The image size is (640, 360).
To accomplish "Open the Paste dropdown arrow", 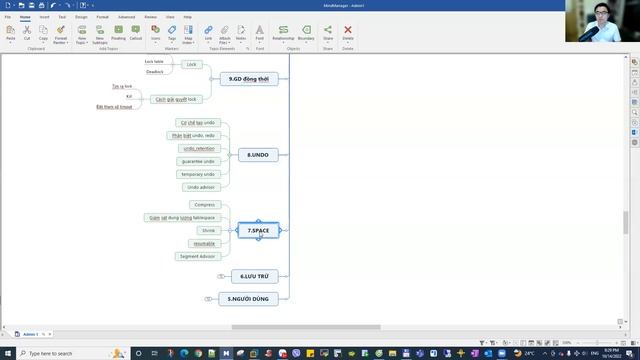I will [11, 42].
